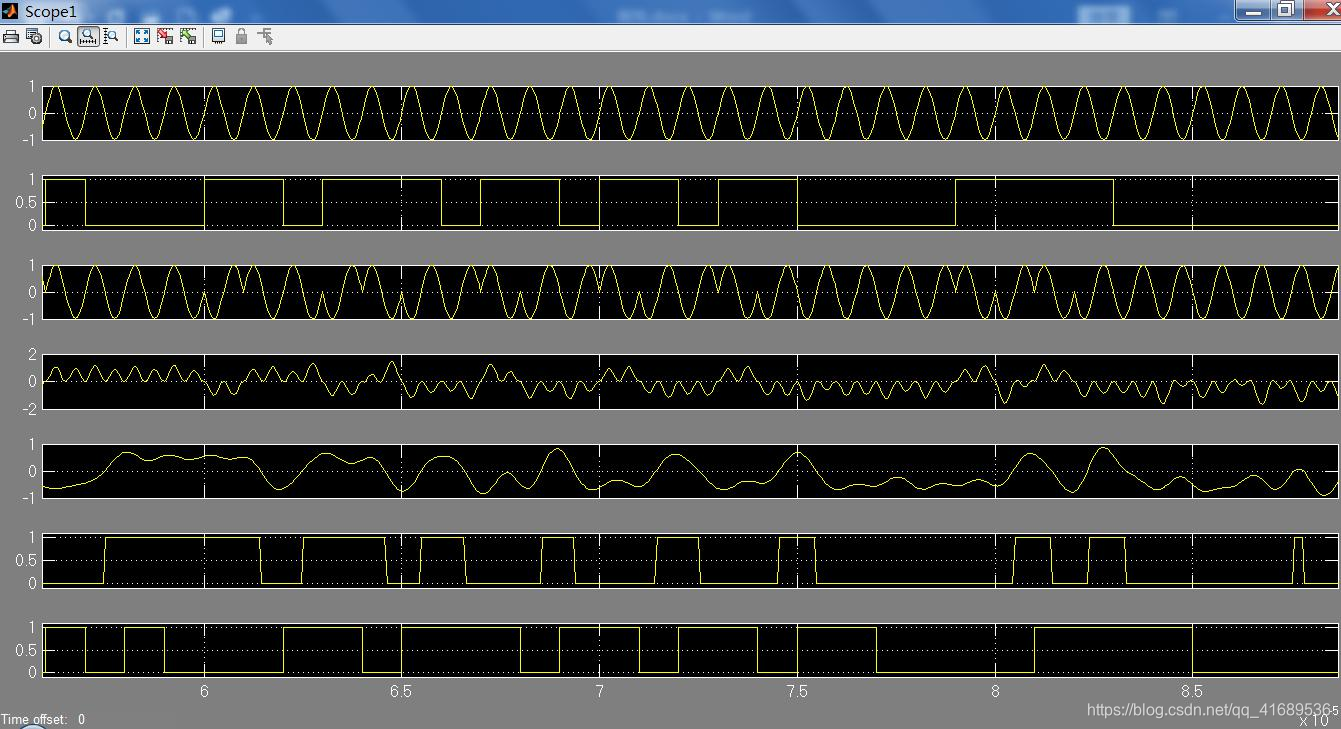Click the 6.5 time axis label

click(x=401, y=691)
